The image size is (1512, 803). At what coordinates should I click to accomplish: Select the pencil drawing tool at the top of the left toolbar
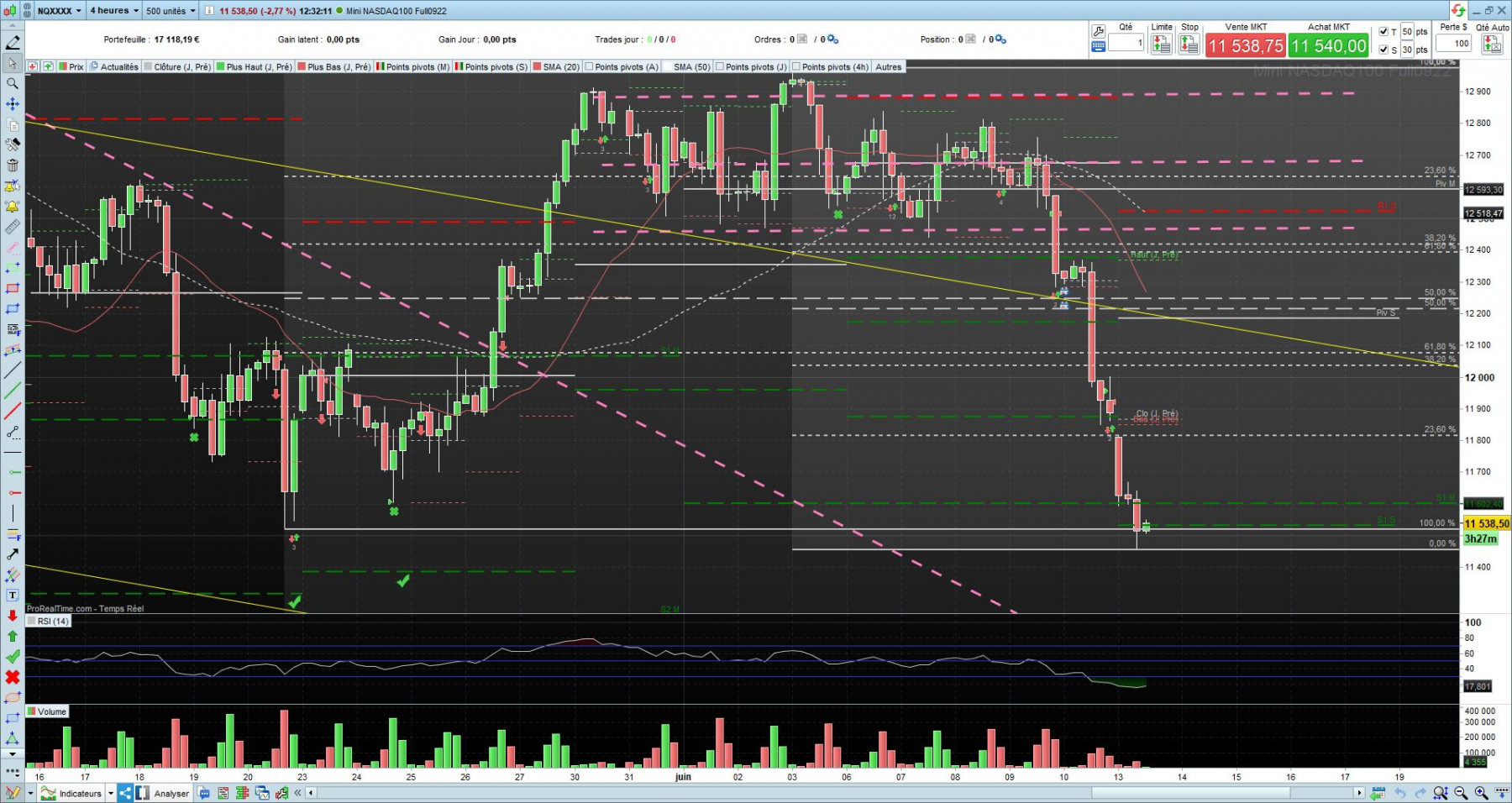tap(13, 43)
